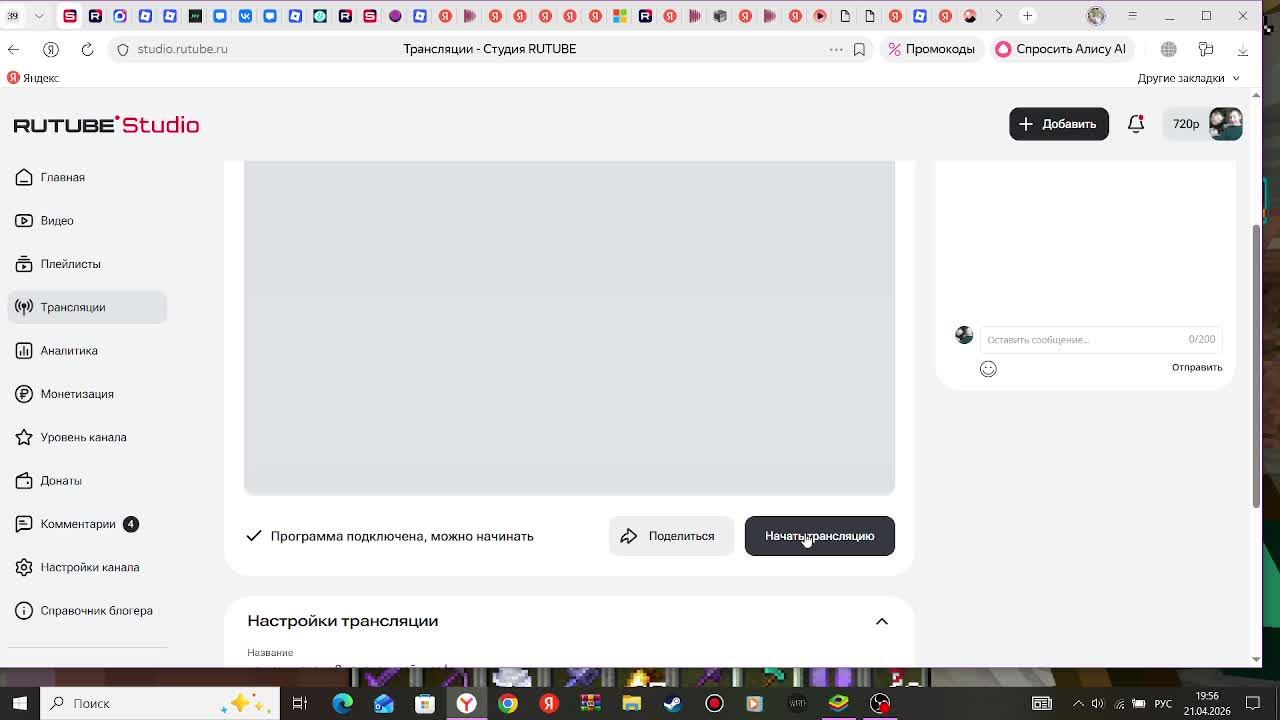Click the globe icon in the browser toolbar
Screen dimensions: 1280x720
(1168, 49)
